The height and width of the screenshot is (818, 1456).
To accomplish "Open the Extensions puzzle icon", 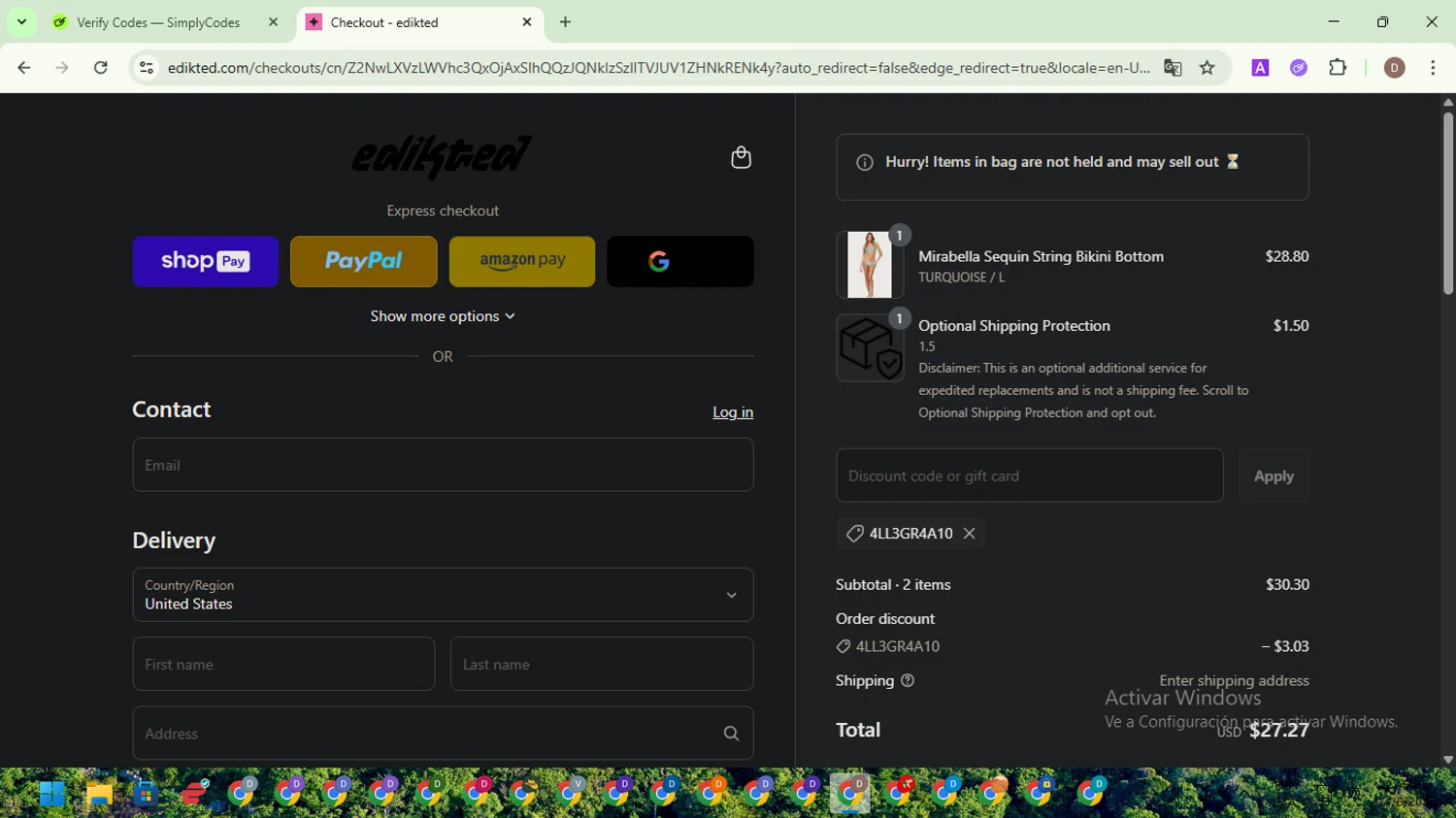I will pos(1338,68).
